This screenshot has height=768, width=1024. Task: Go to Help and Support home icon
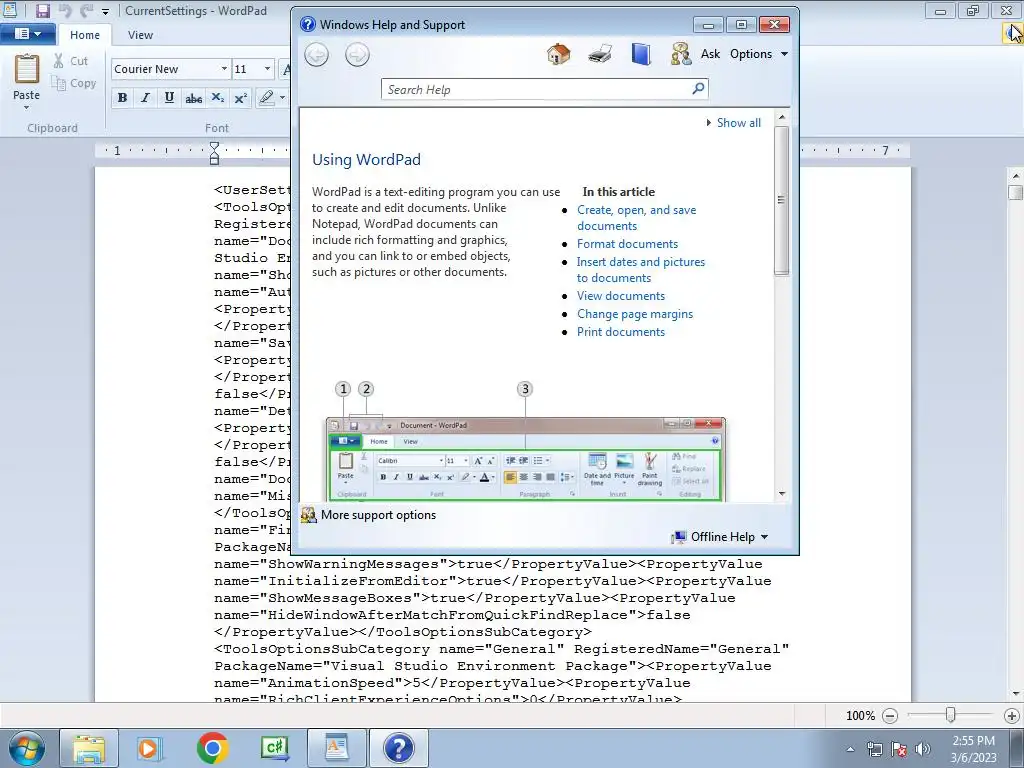tap(558, 54)
